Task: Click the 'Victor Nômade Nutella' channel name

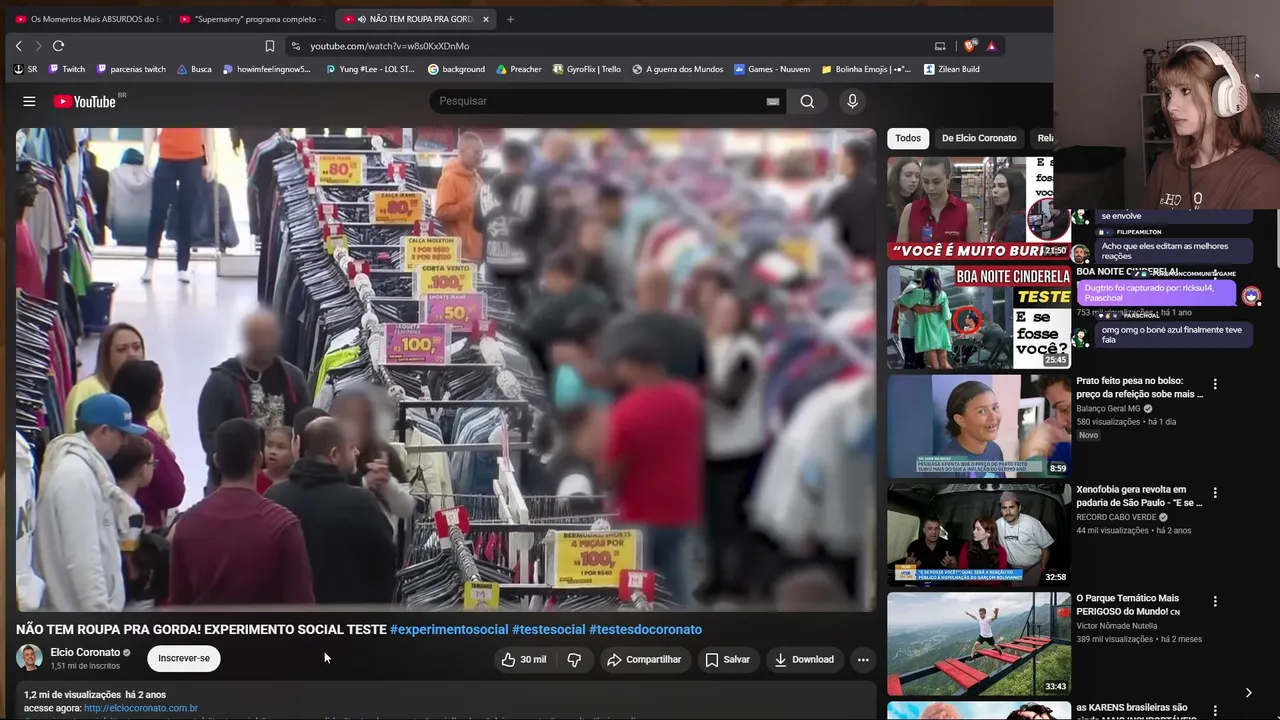Action: click(x=1117, y=626)
